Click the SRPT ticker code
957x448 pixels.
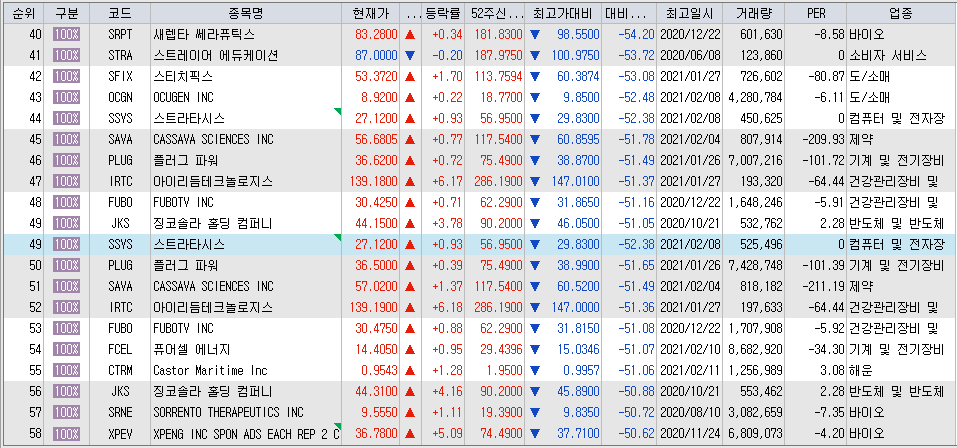[x=120, y=34]
